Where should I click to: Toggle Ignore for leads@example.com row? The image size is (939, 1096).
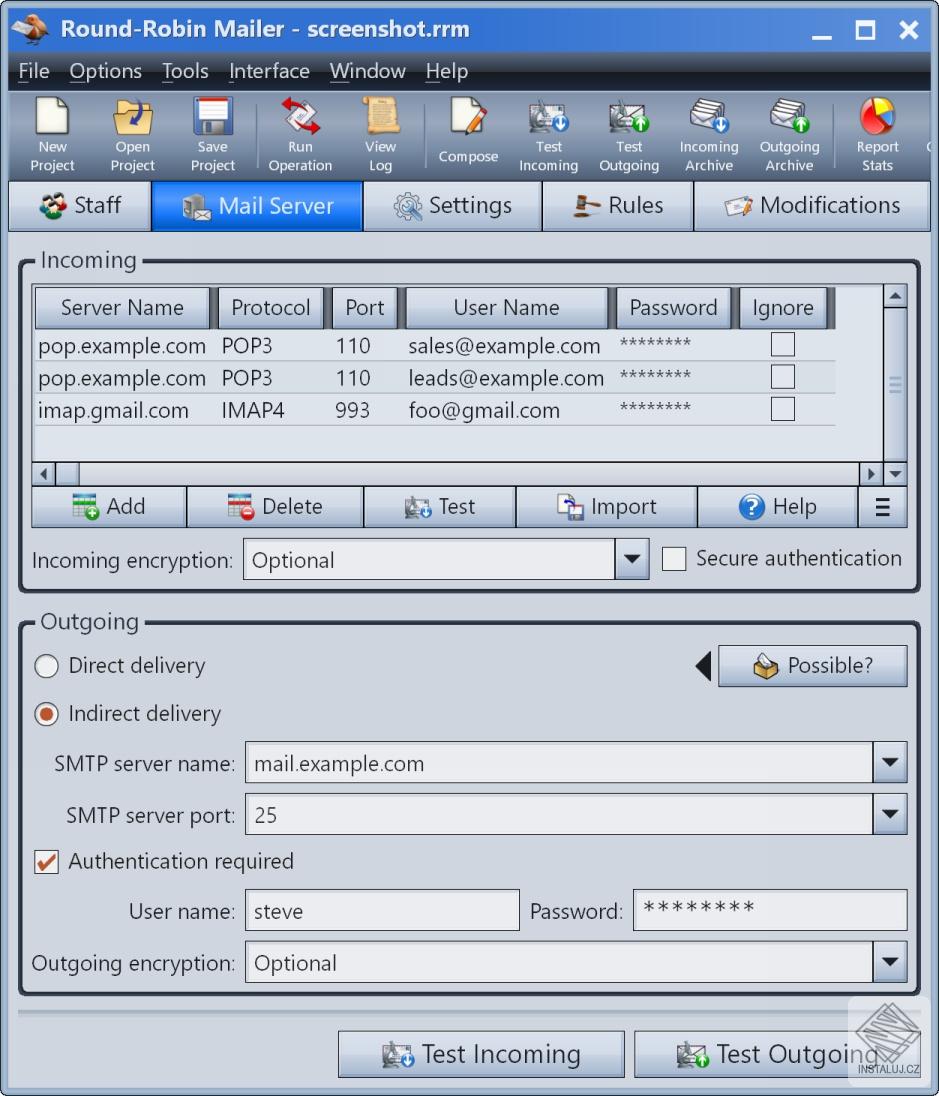point(782,377)
